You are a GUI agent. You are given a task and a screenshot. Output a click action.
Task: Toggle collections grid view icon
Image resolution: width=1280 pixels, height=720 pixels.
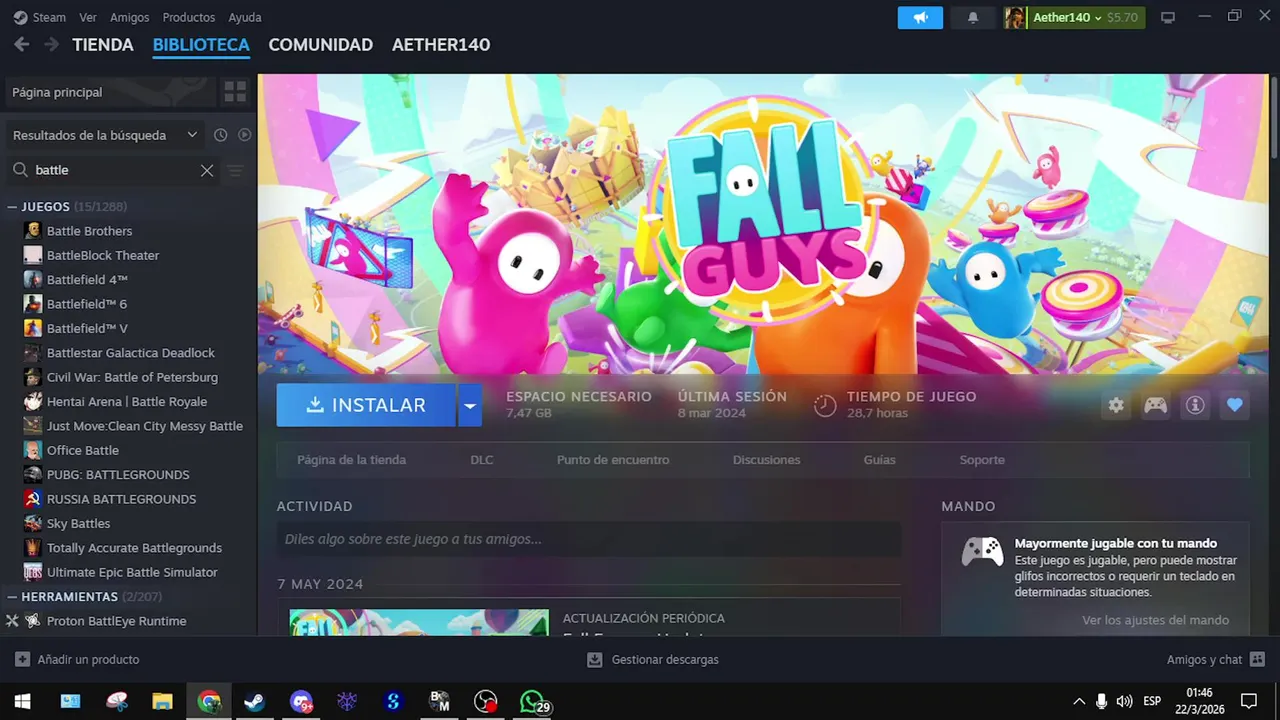(235, 92)
